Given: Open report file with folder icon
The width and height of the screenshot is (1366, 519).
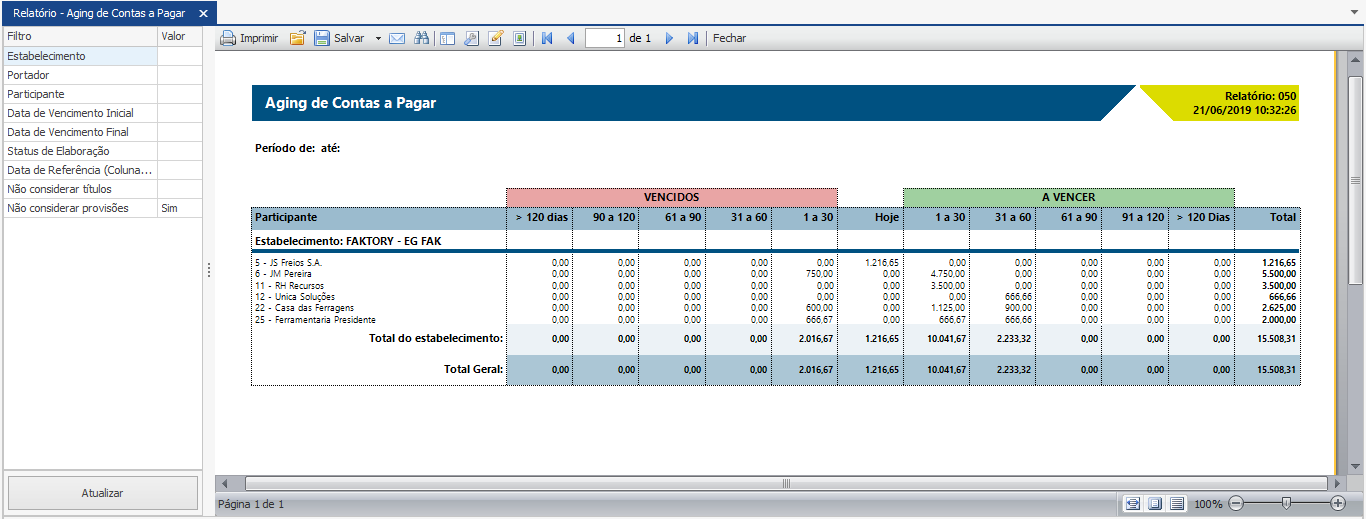Looking at the screenshot, I should pos(297,38).
